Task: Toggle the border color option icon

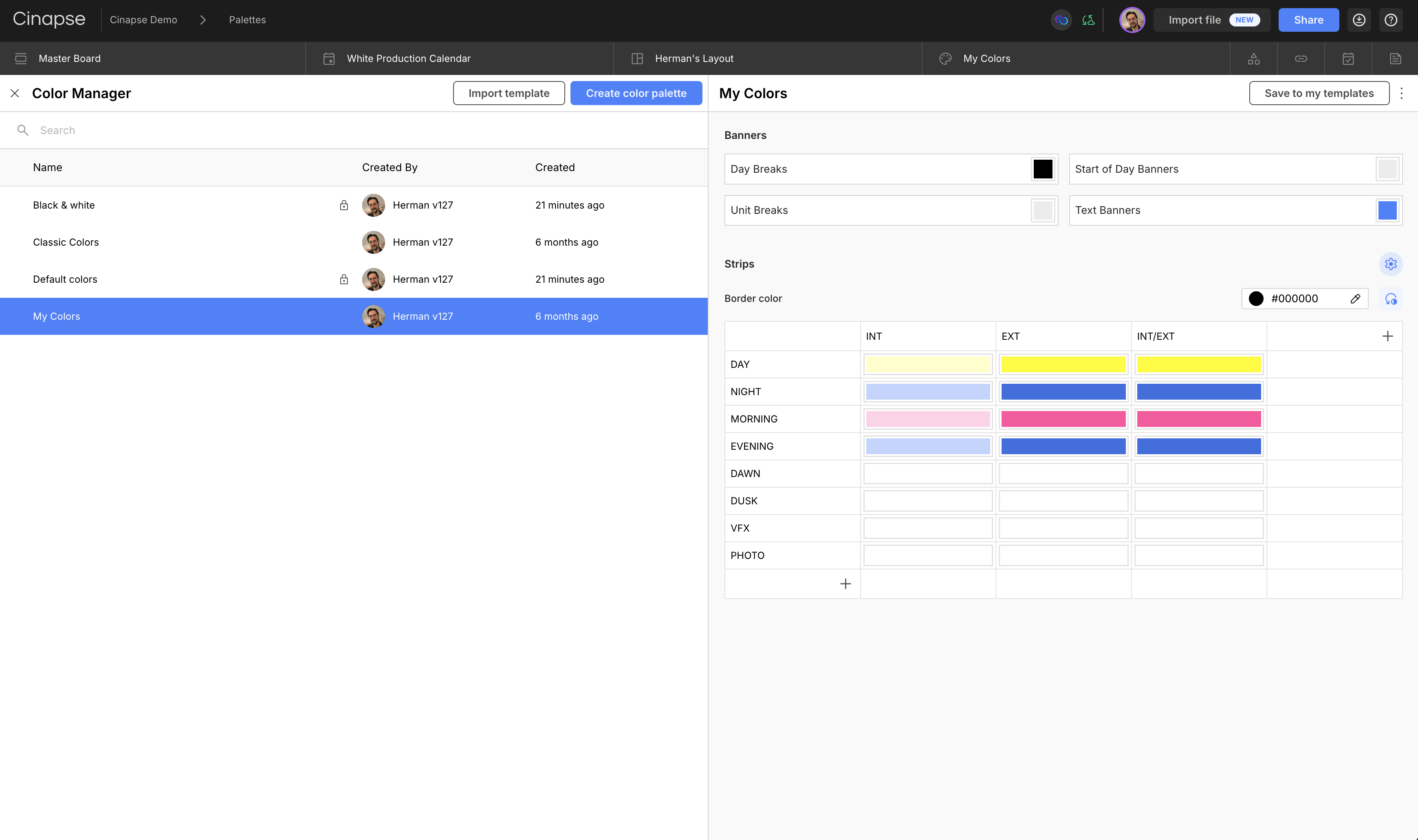Action: pos(1390,298)
